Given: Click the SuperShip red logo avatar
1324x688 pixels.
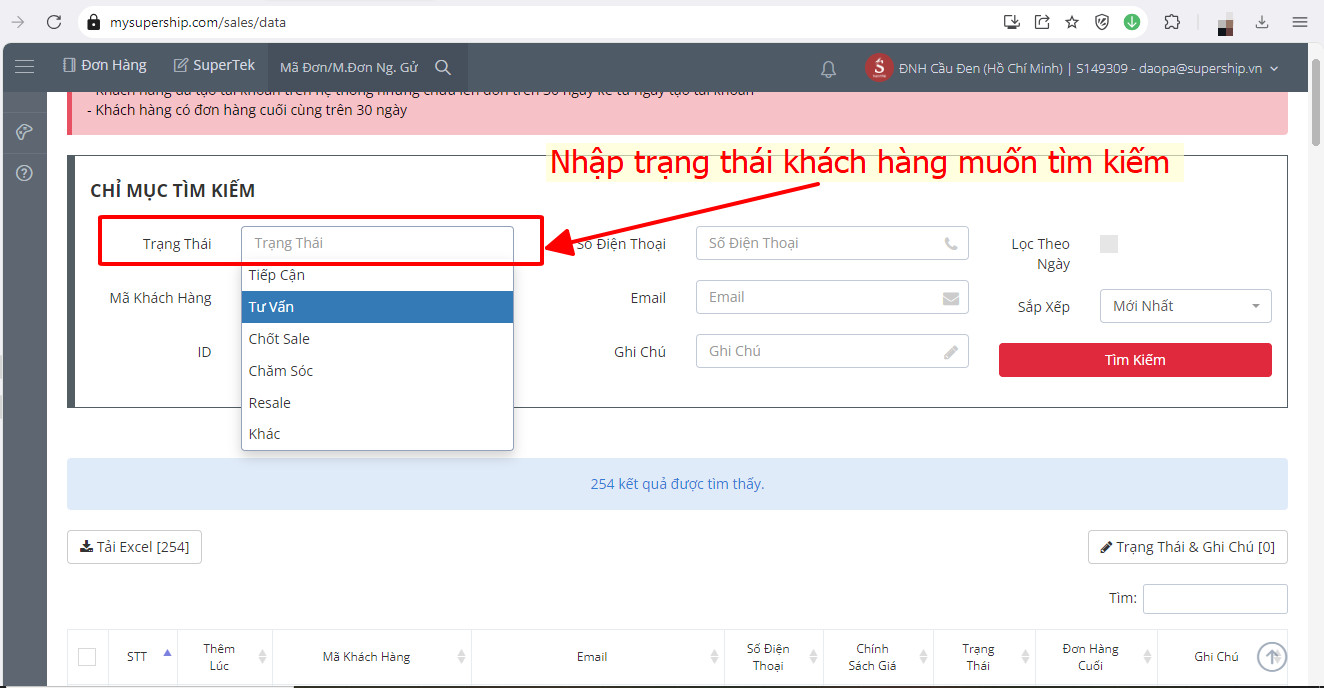Looking at the screenshot, I should 879,68.
